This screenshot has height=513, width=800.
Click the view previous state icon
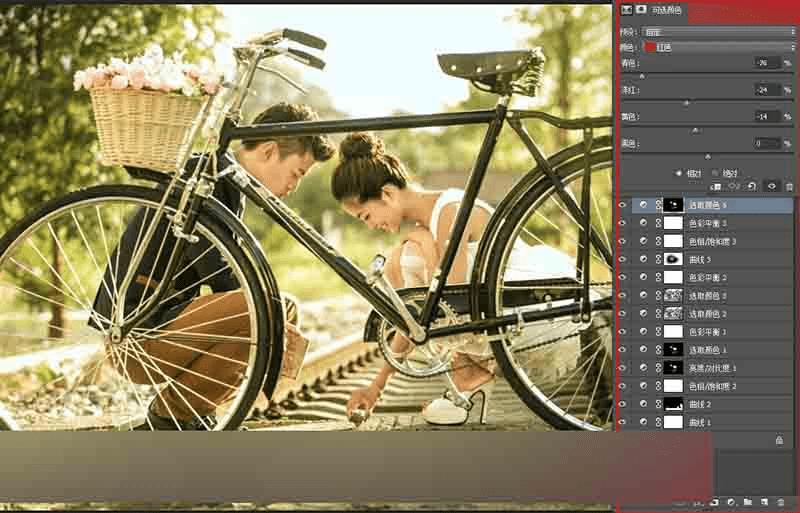(x=734, y=187)
